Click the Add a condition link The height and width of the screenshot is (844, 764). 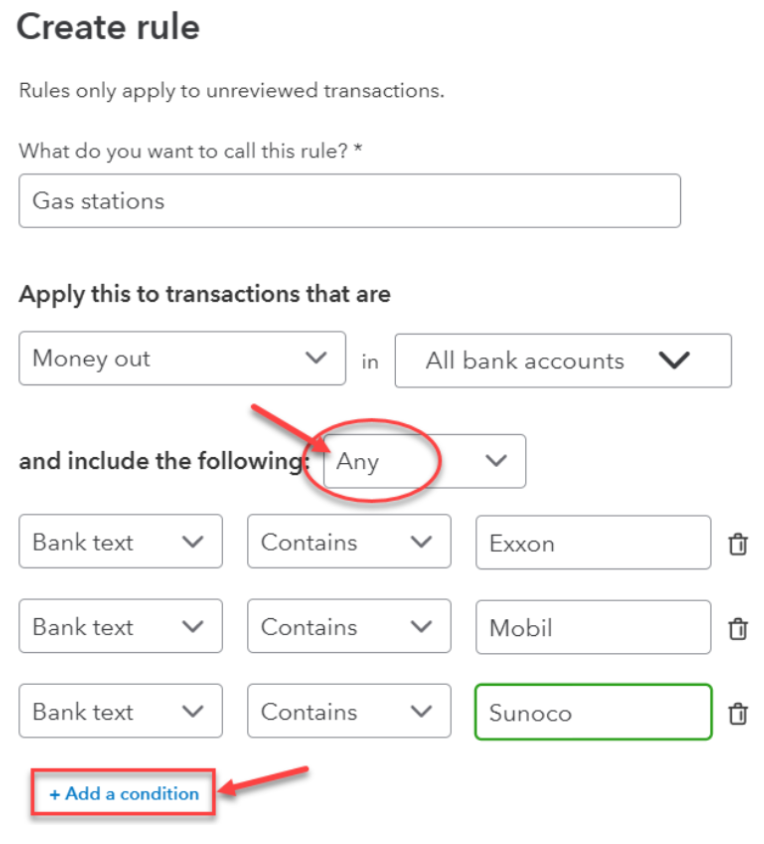pos(124,793)
